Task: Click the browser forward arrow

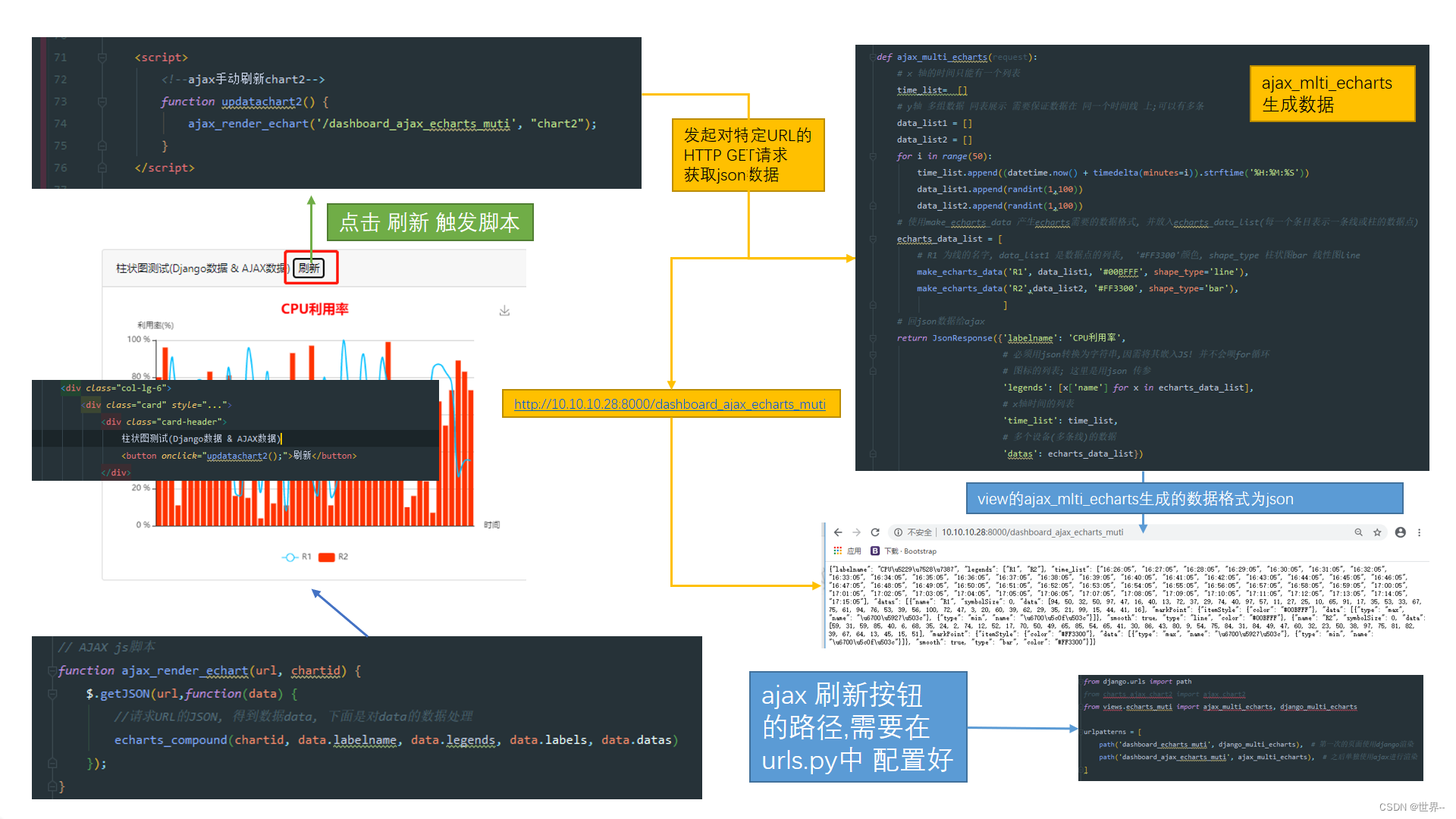Action: [x=856, y=532]
